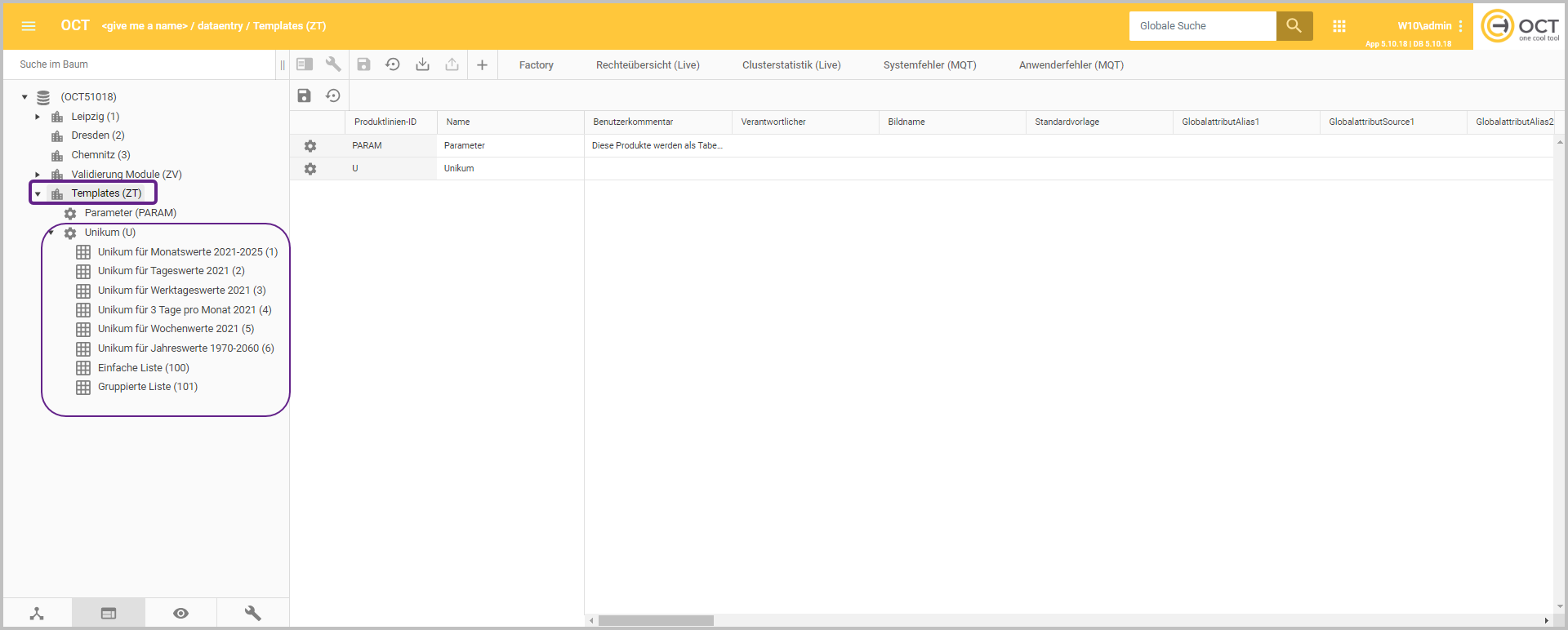The image size is (1568, 630).
Task: Select the data entry view icon at bottom
Action: [109, 614]
